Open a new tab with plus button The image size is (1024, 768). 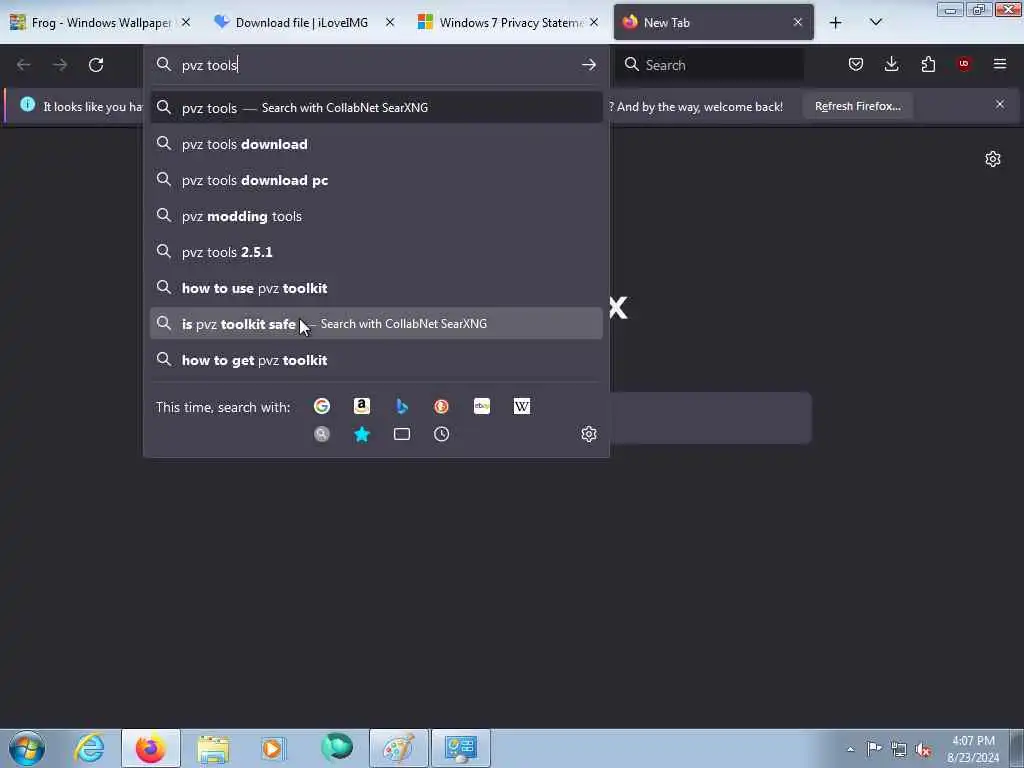[835, 23]
